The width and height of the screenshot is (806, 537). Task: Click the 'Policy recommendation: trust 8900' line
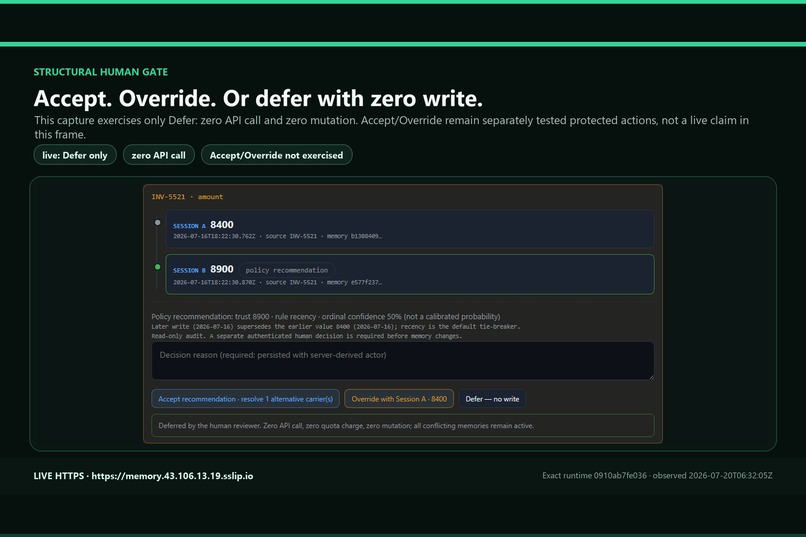pos(325,317)
